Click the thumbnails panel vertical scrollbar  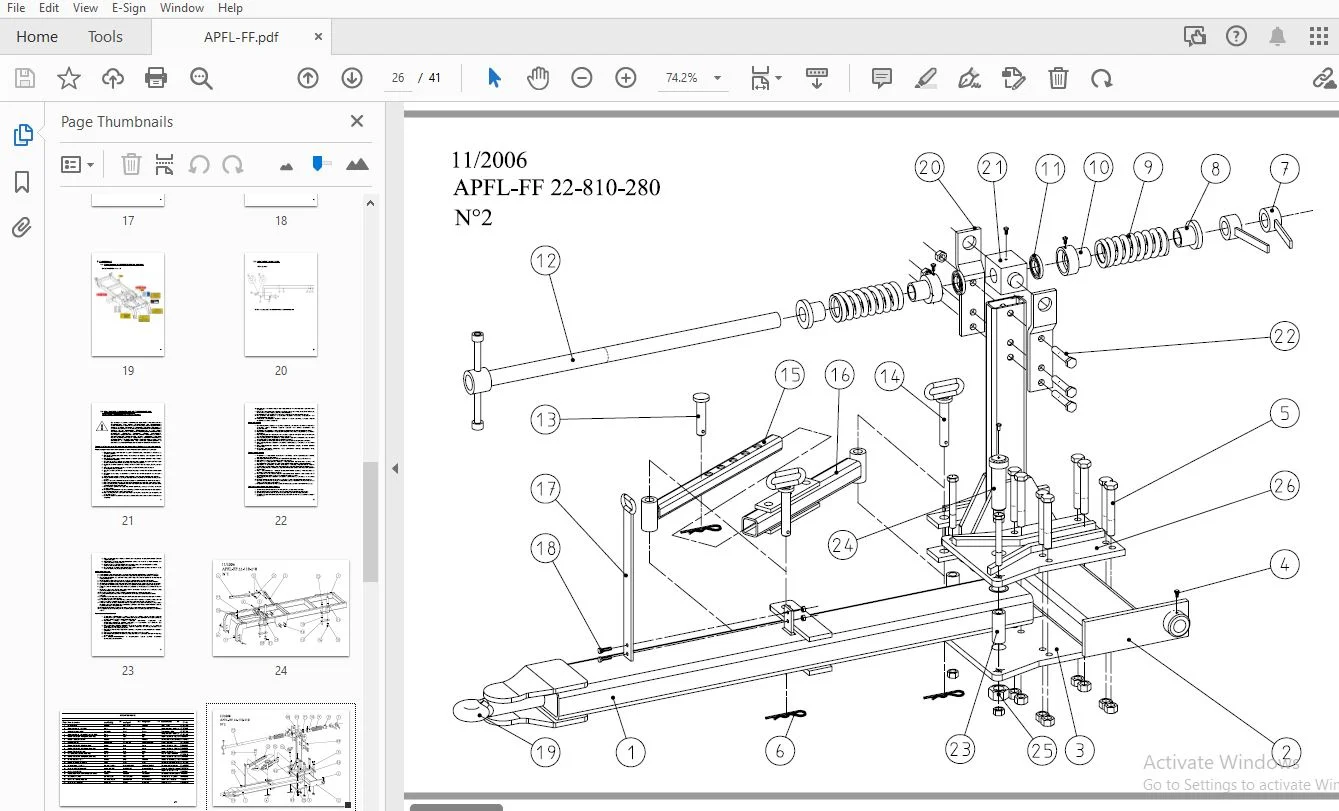pos(370,521)
